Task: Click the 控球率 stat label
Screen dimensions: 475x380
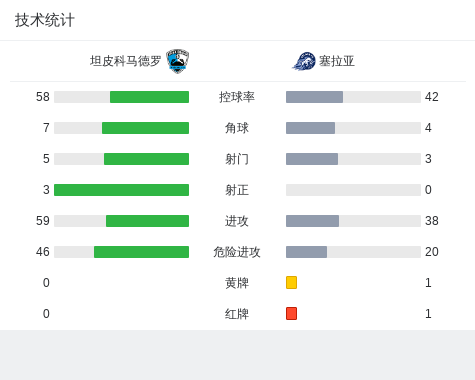Action: pos(237,97)
